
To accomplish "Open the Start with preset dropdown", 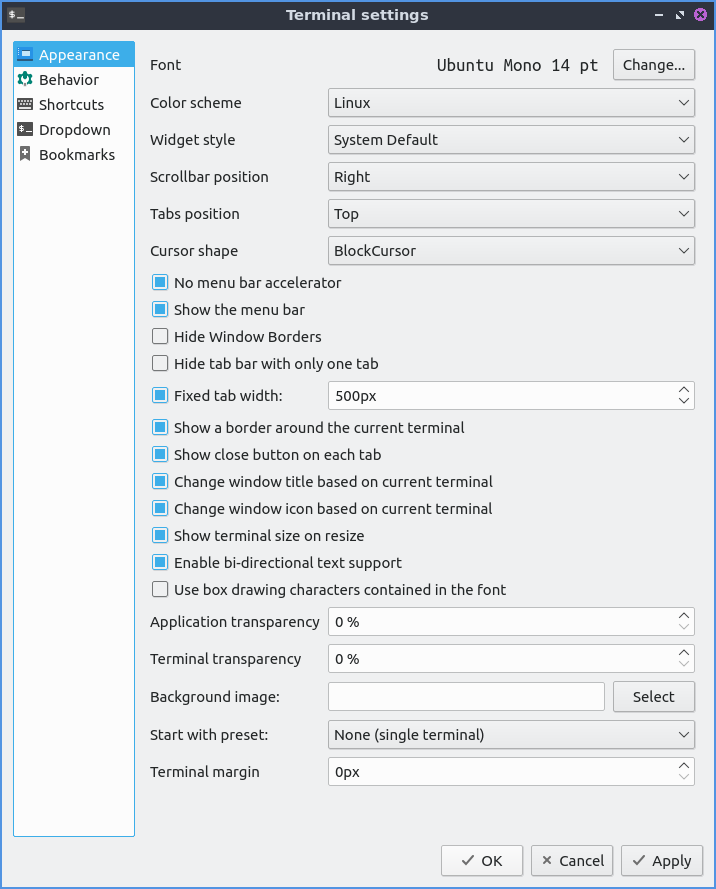I will (x=511, y=735).
